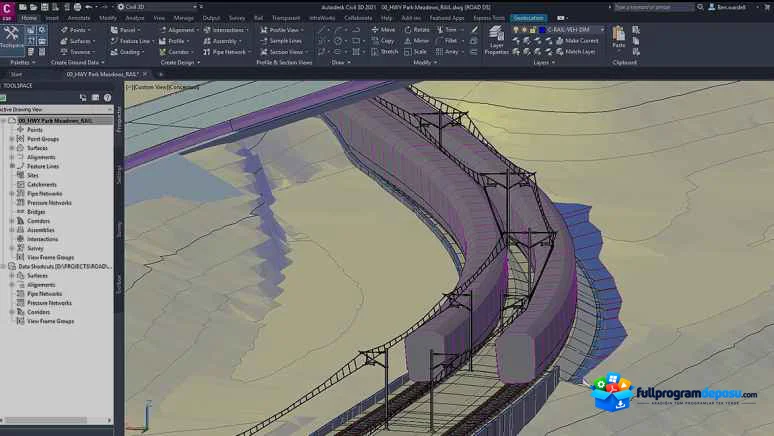
Task: Select the 00_HWY Park Meadows drawing tab
Action: (102, 74)
